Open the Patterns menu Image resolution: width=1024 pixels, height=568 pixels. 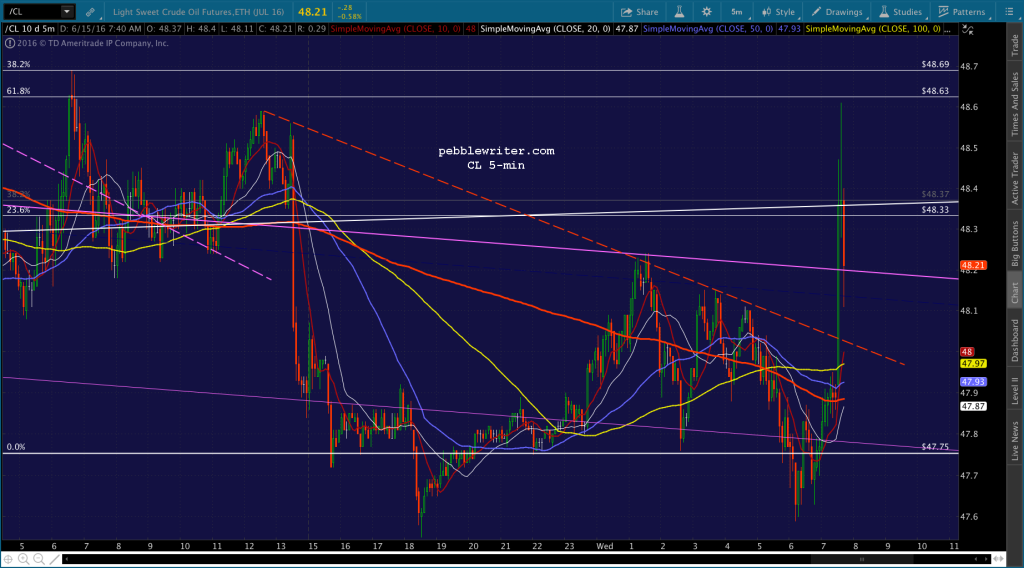pyautogui.click(x=962, y=12)
